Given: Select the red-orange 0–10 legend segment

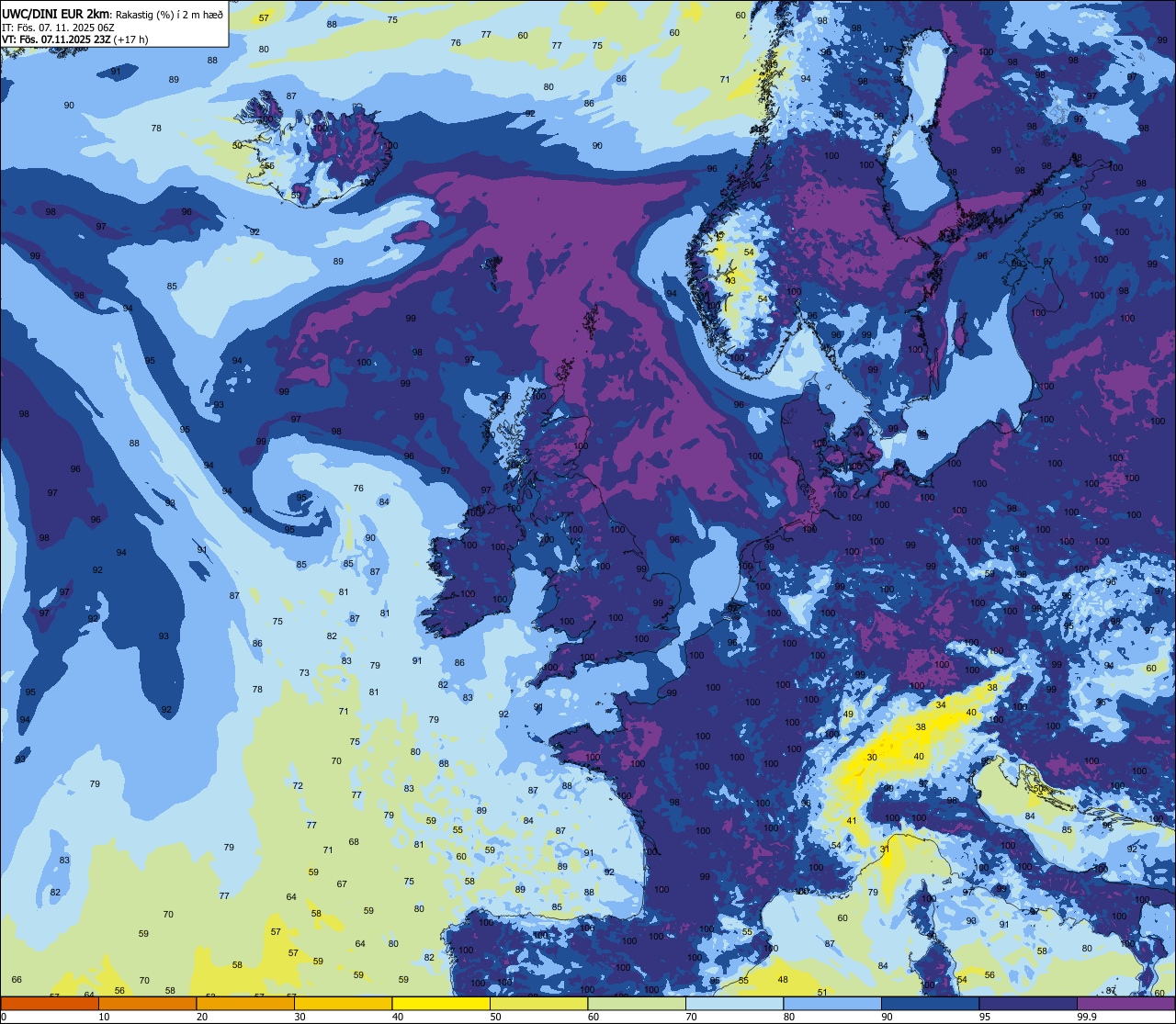Looking at the screenshot, I should click(50, 1004).
